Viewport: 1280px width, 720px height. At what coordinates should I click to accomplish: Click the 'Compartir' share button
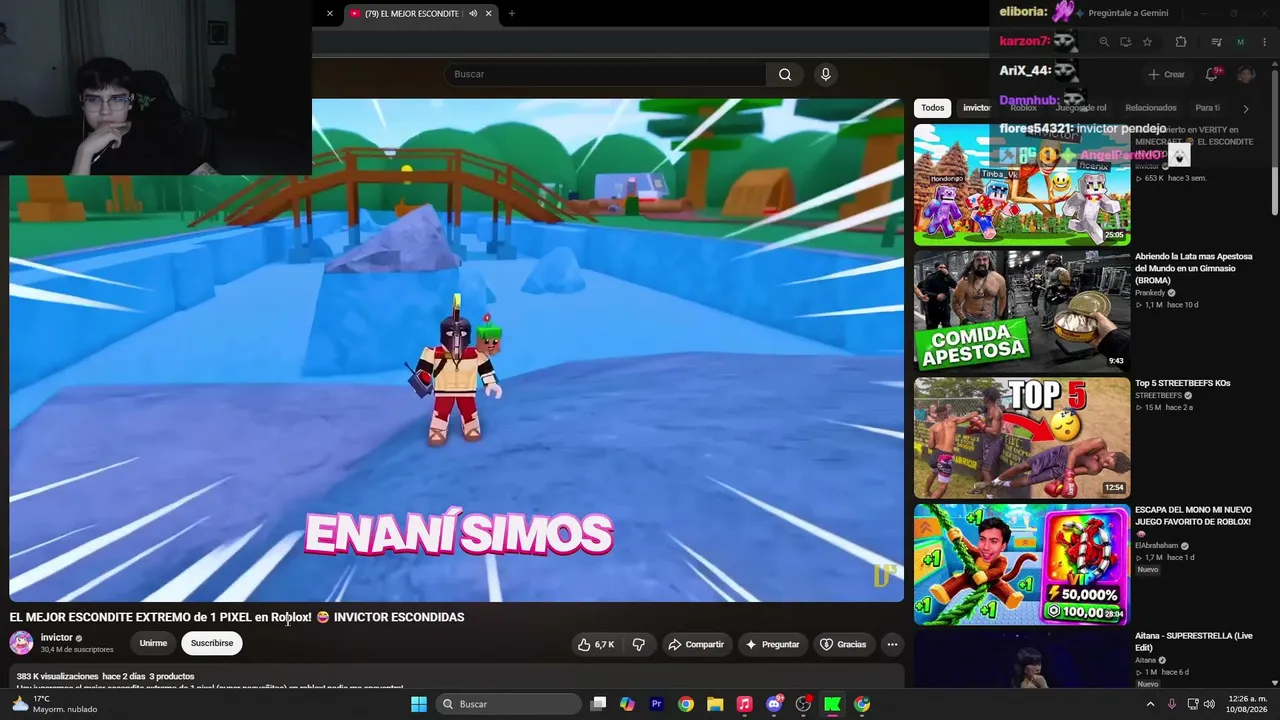(x=696, y=645)
